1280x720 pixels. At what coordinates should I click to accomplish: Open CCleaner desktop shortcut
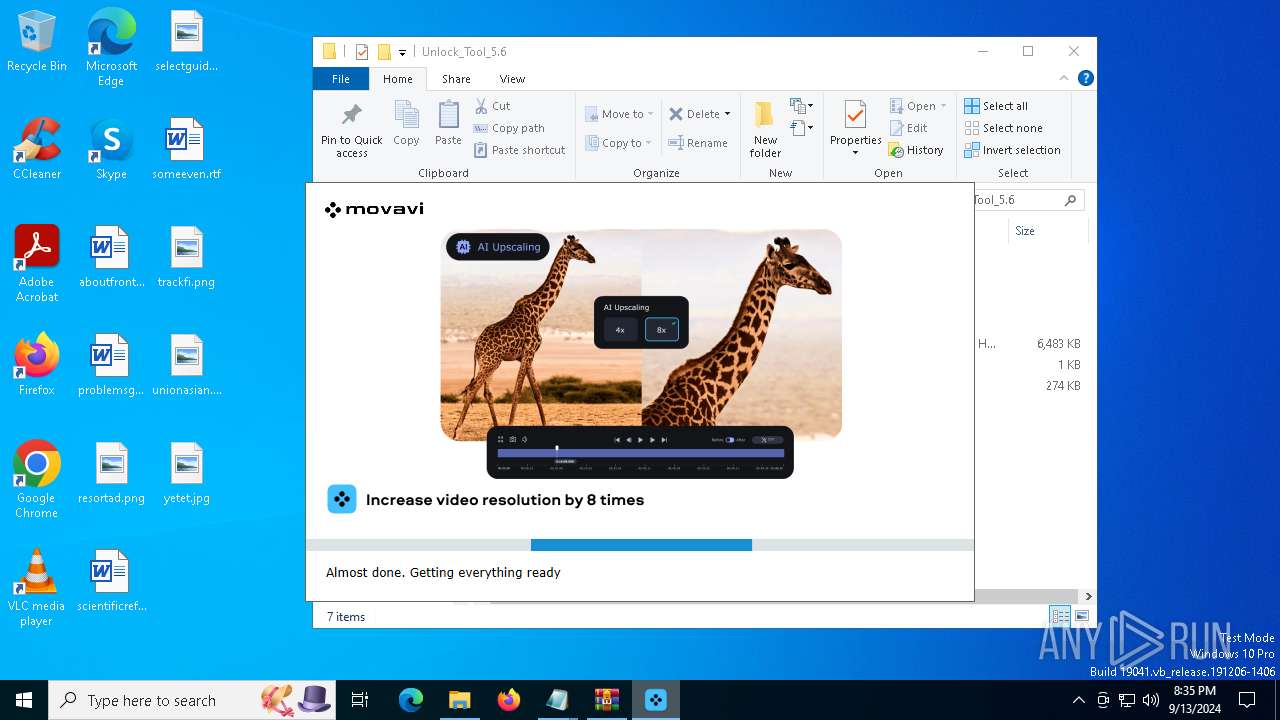point(37,149)
